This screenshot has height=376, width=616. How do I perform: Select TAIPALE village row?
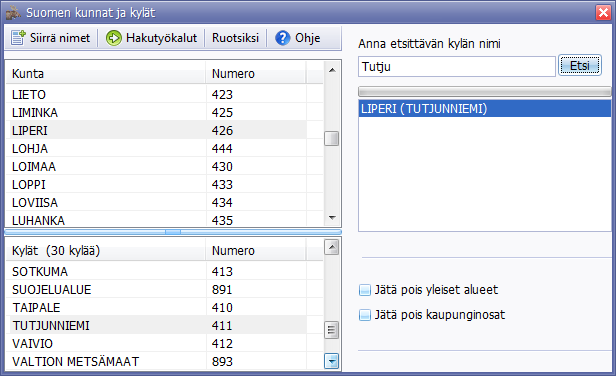pyautogui.click(x=156, y=308)
